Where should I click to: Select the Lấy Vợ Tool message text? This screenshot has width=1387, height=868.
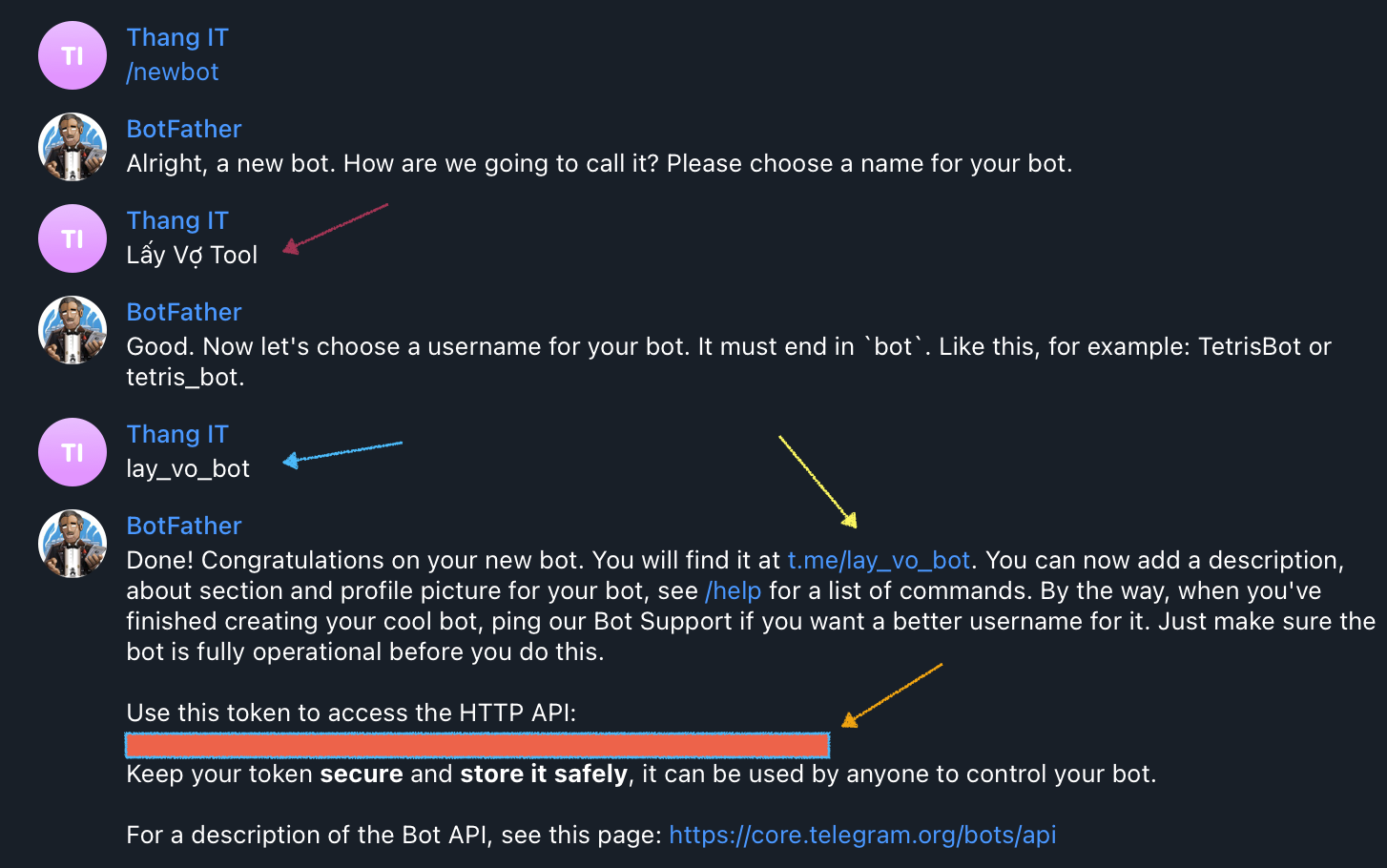point(192,255)
